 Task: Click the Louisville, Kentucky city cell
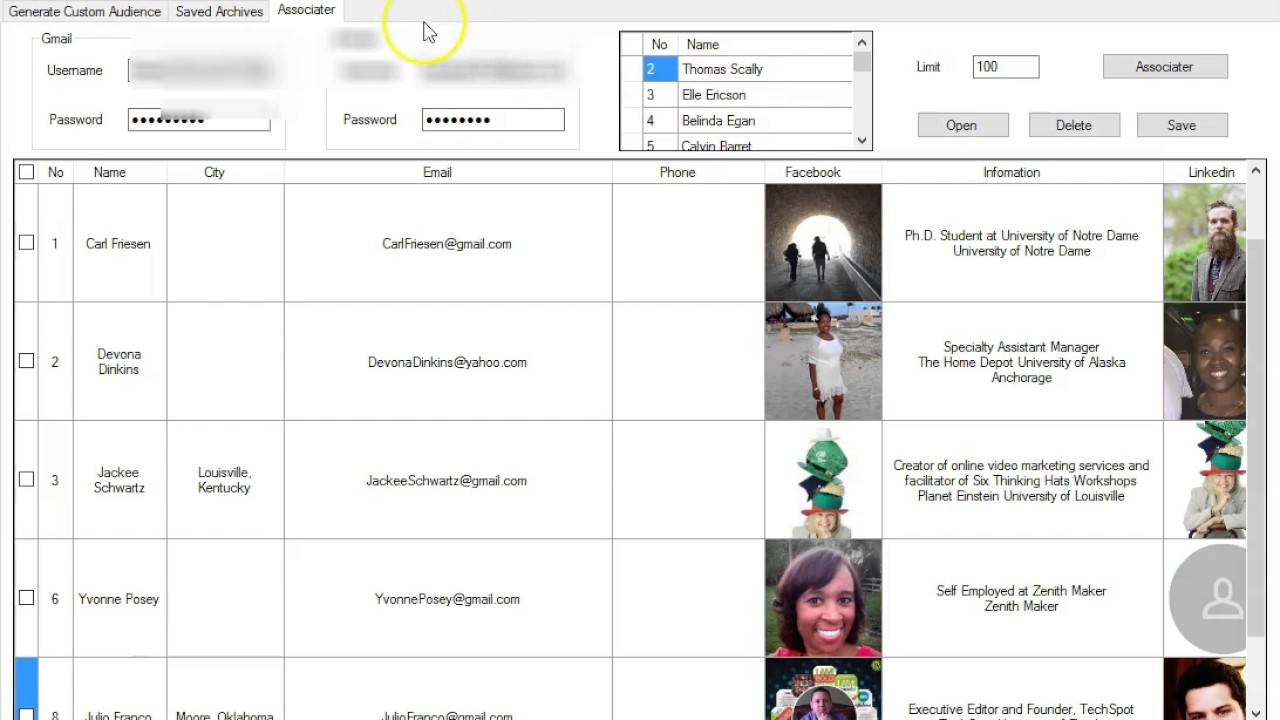point(224,480)
